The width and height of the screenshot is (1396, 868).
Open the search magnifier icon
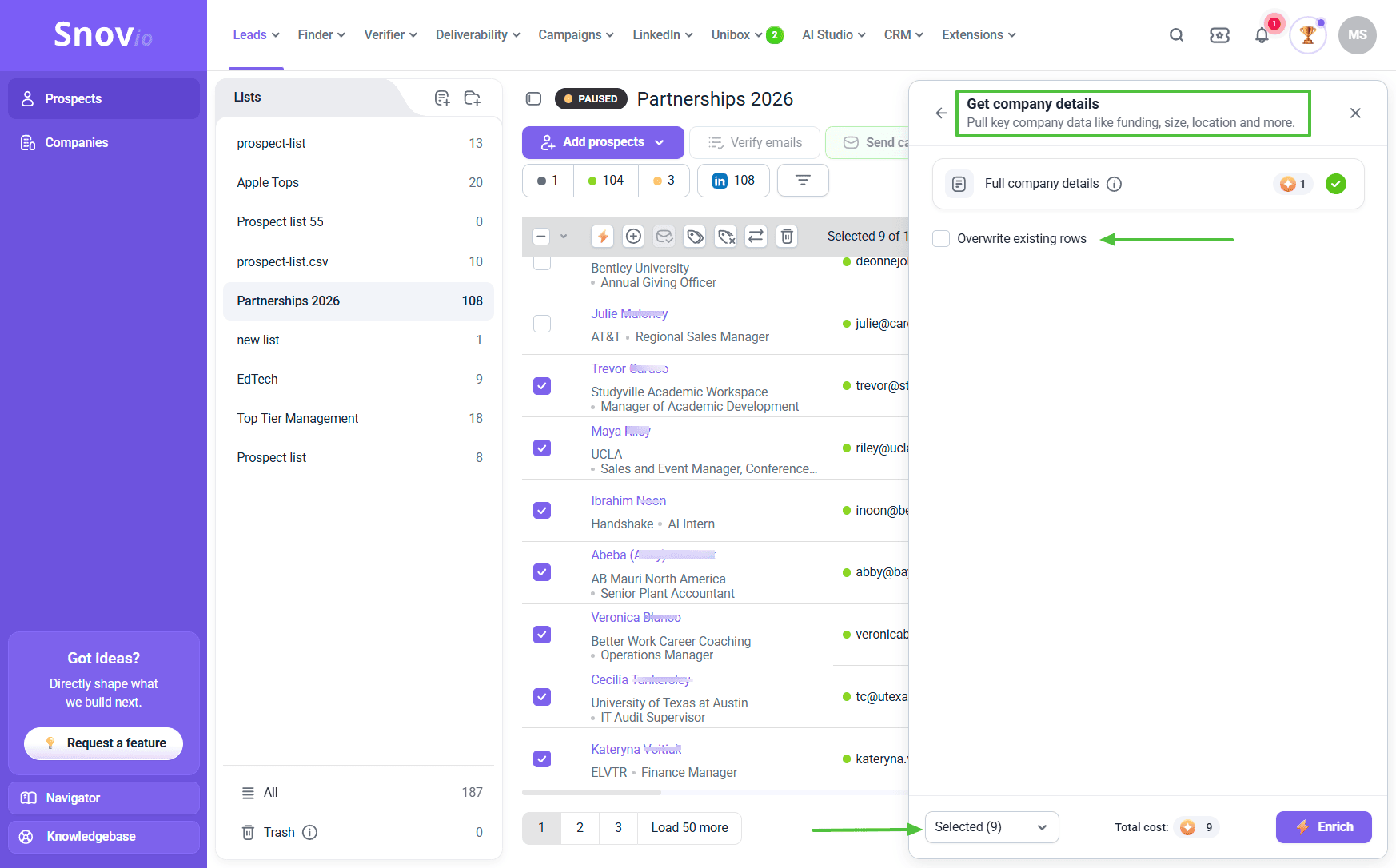point(1176,35)
